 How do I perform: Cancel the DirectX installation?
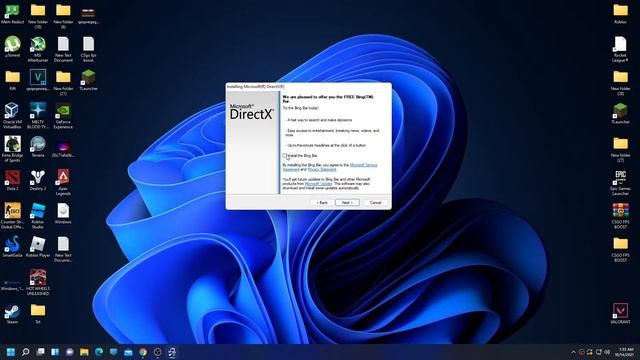(376, 202)
